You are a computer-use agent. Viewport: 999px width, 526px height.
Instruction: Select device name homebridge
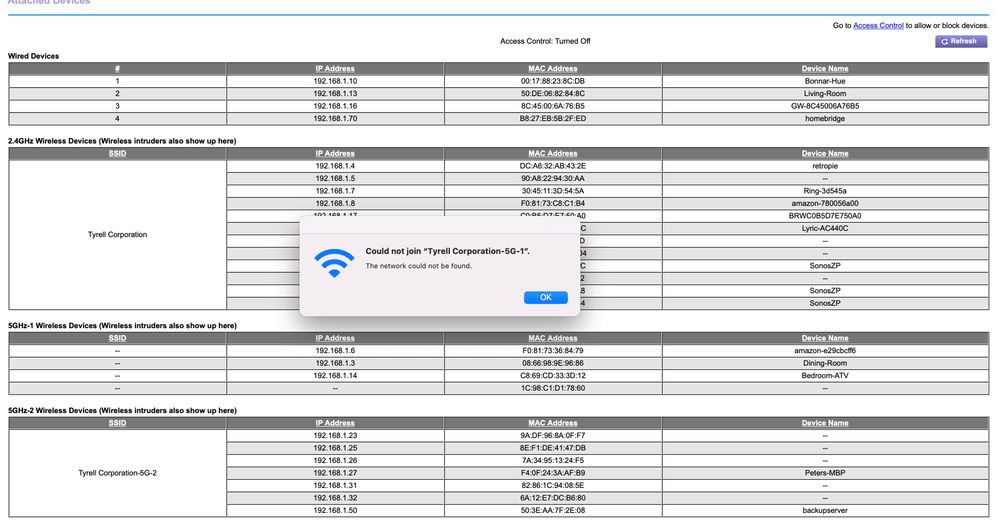coord(824,118)
